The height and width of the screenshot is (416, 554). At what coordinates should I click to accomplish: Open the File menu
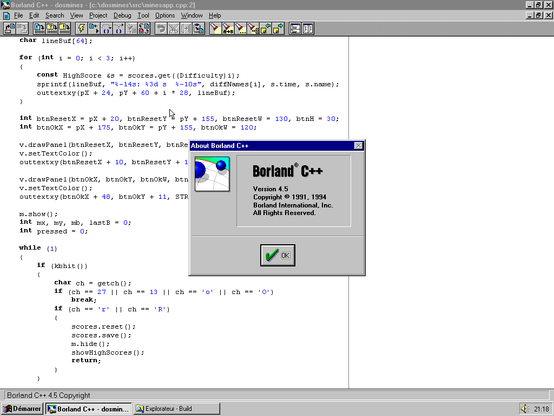point(18,16)
